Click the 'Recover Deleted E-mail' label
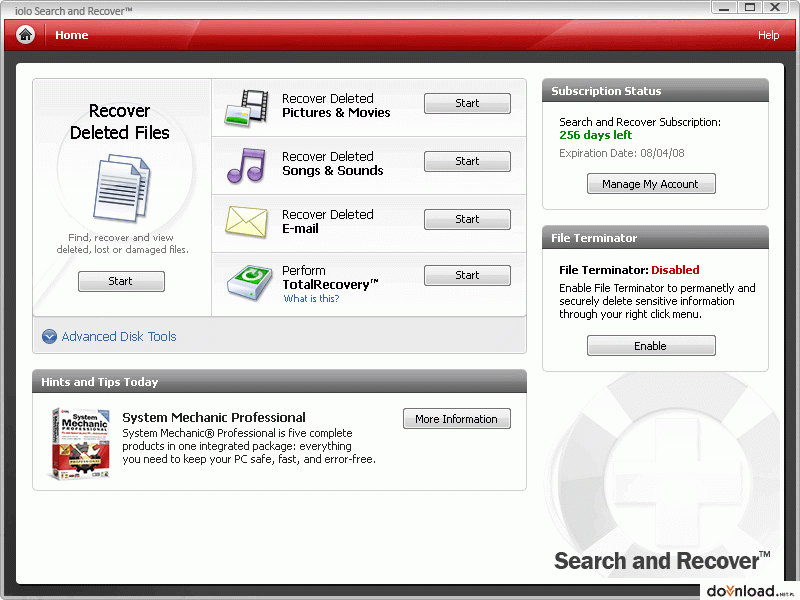The width and height of the screenshot is (800, 600). click(328, 221)
